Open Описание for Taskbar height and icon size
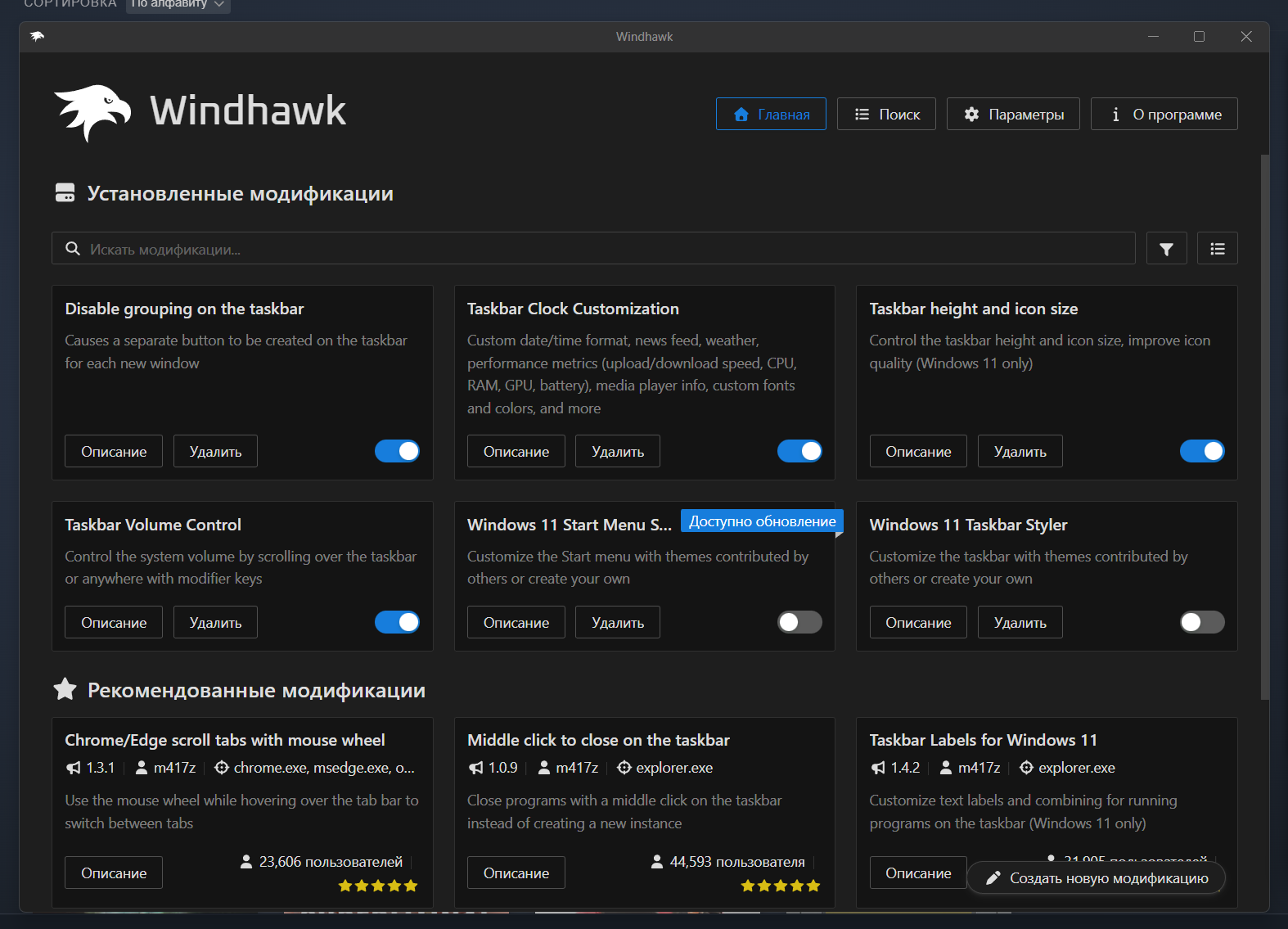The height and width of the screenshot is (929, 1288). click(918, 451)
